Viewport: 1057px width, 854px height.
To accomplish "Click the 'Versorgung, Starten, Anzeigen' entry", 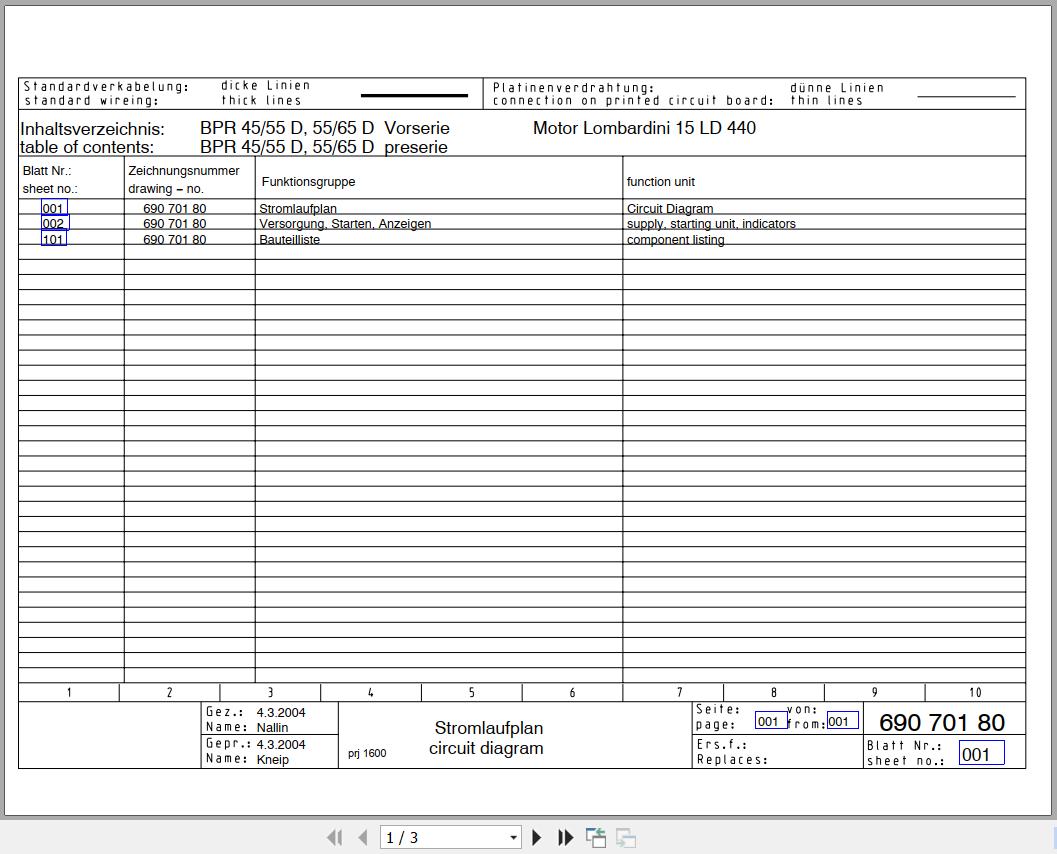I will tap(345, 224).
